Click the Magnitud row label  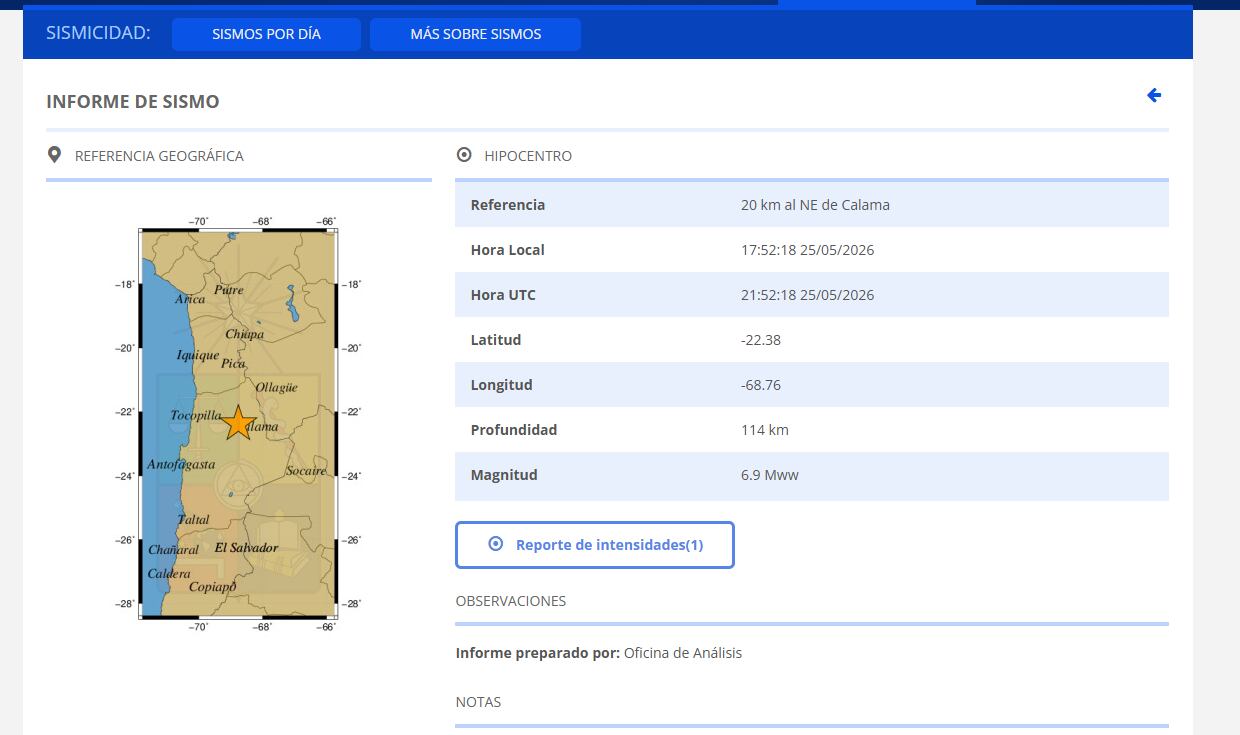pos(504,475)
